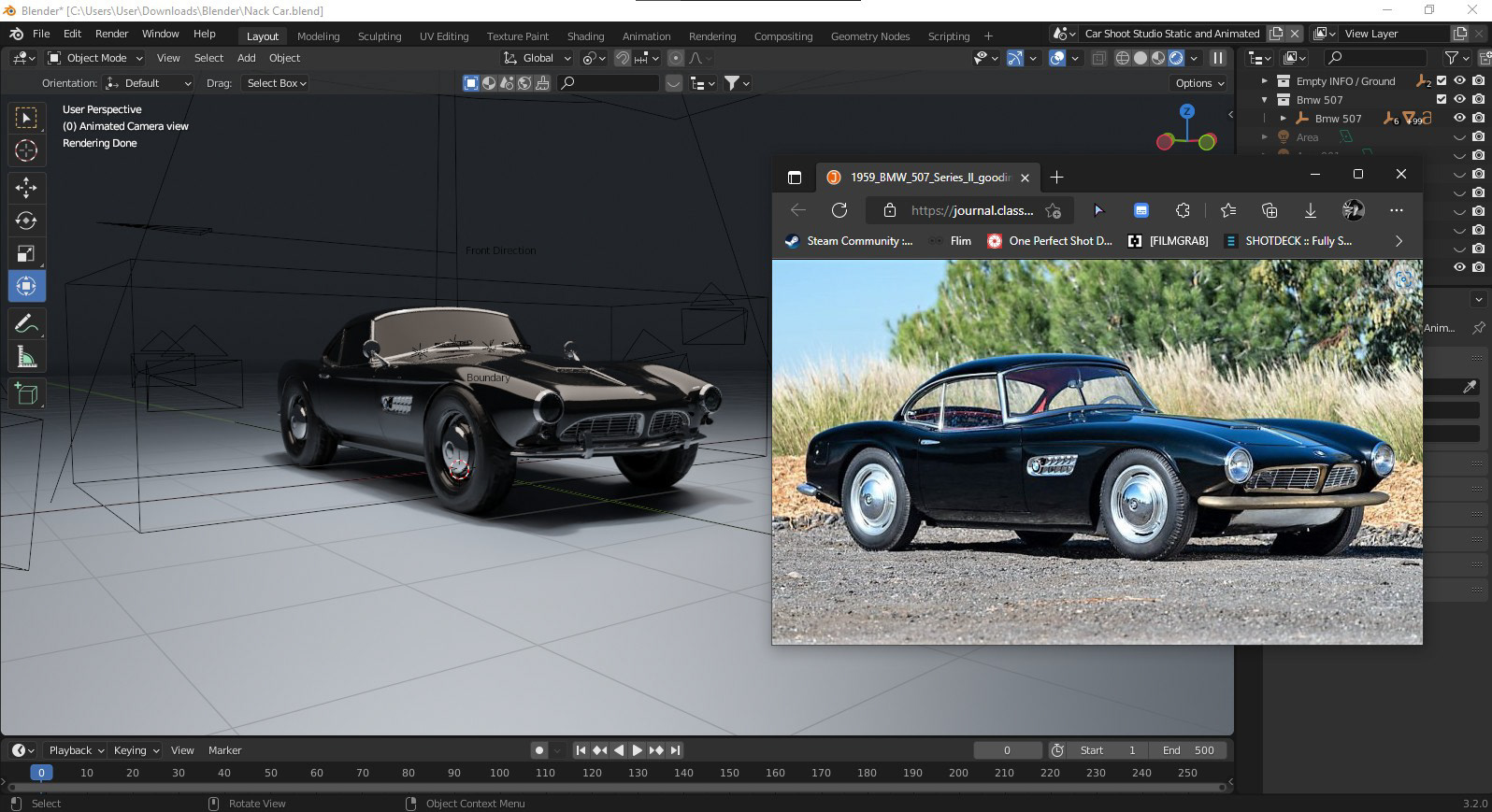Click the Z axis of navigation gizmo
The width and height of the screenshot is (1492, 812).
[1187, 111]
